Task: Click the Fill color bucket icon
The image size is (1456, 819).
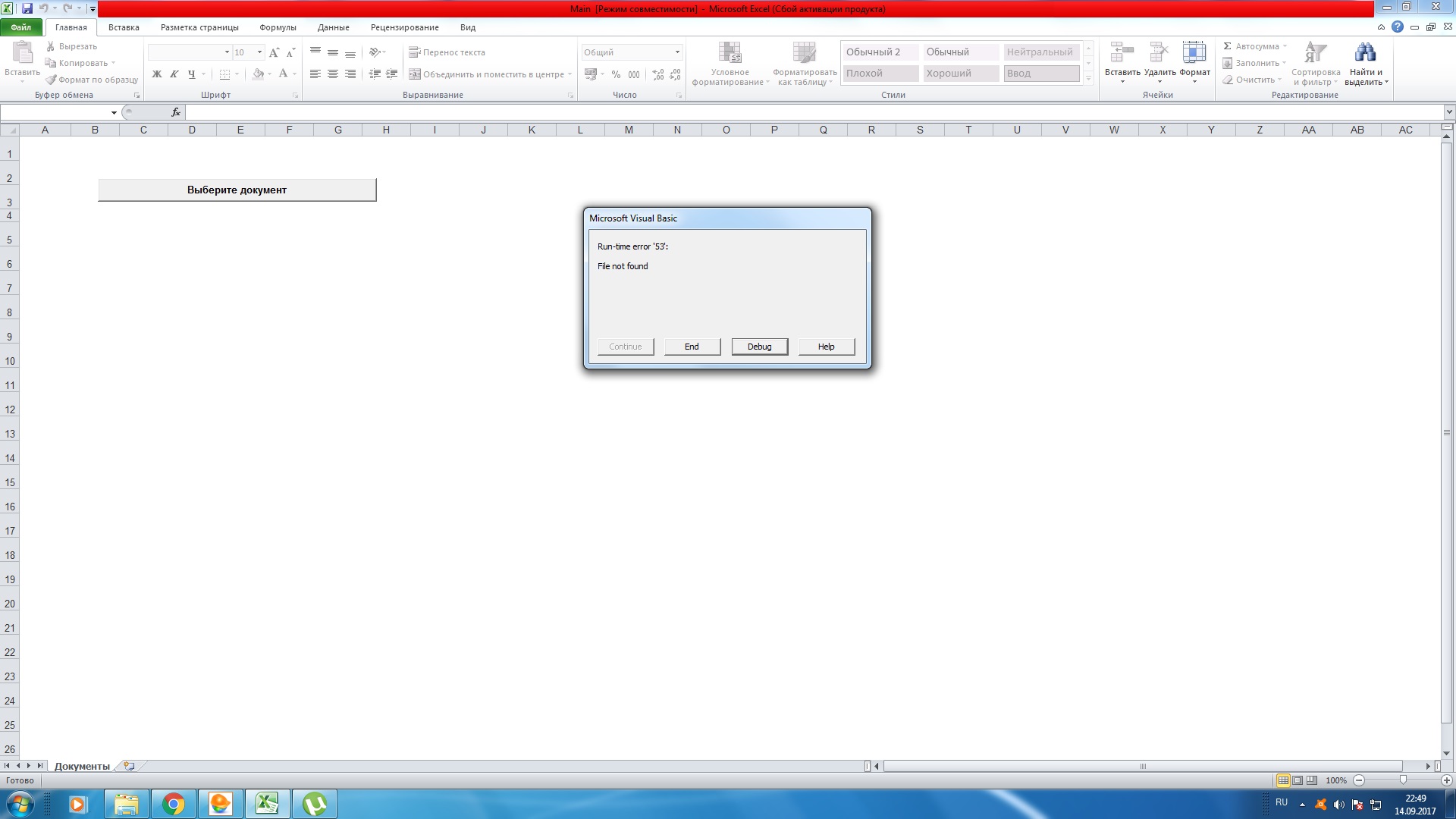Action: click(x=259, y=74)
